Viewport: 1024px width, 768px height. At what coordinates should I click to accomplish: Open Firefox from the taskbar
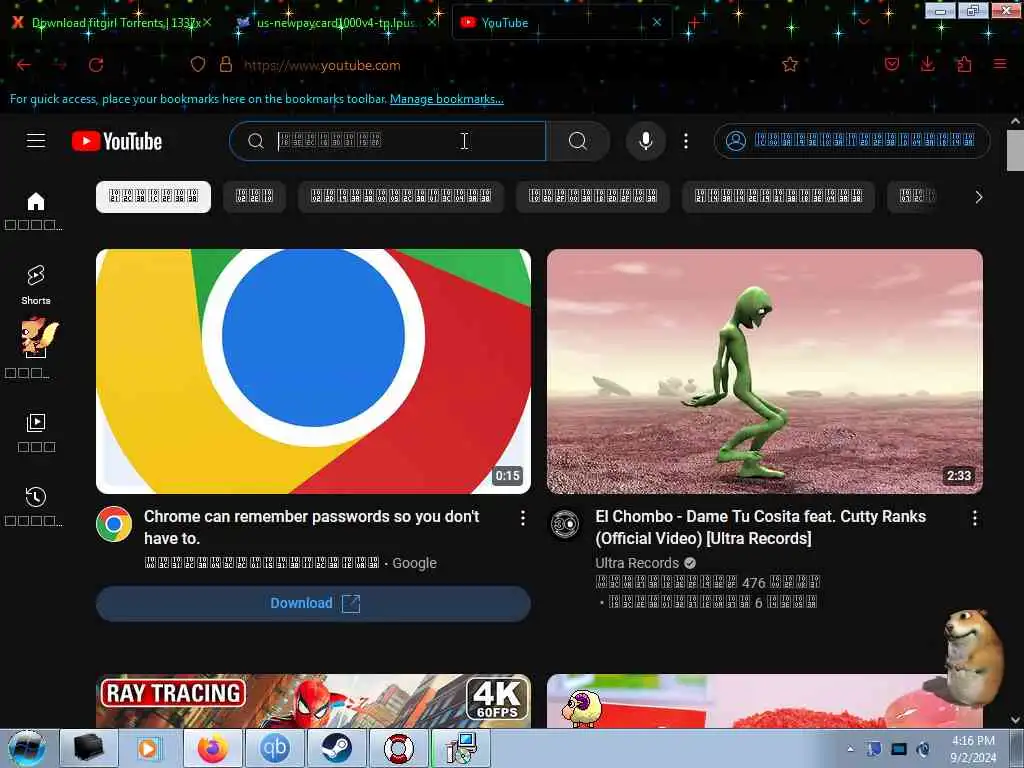[212, 748]
